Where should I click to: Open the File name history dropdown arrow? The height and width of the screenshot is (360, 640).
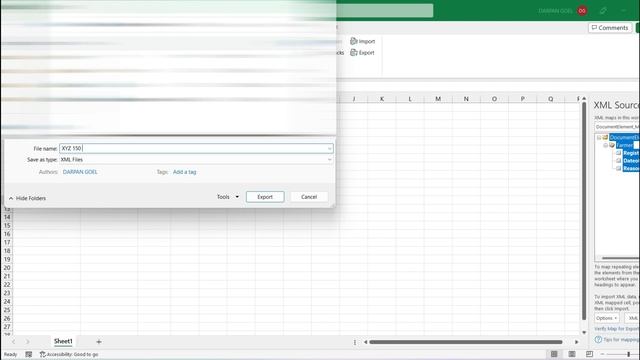(x=329, y=149)
